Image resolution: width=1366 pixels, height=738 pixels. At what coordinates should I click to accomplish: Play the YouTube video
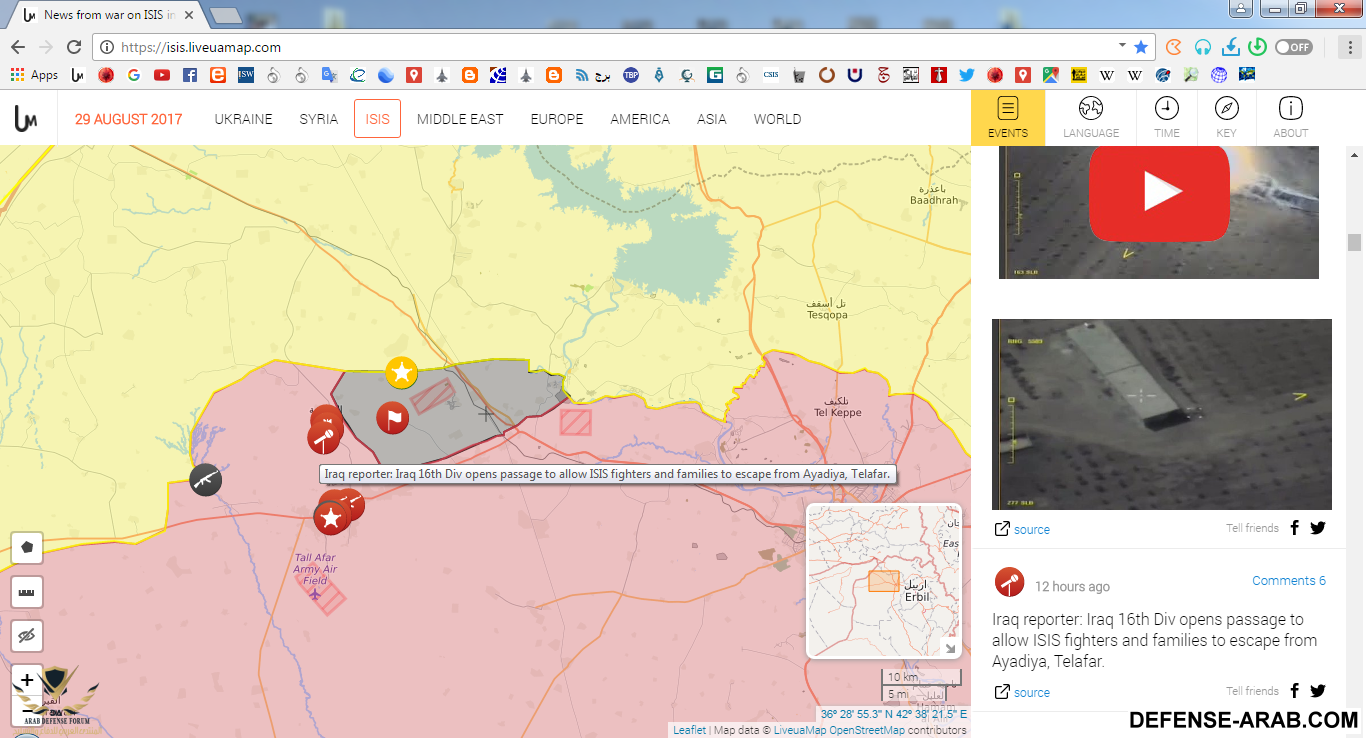pos(1159,192)
